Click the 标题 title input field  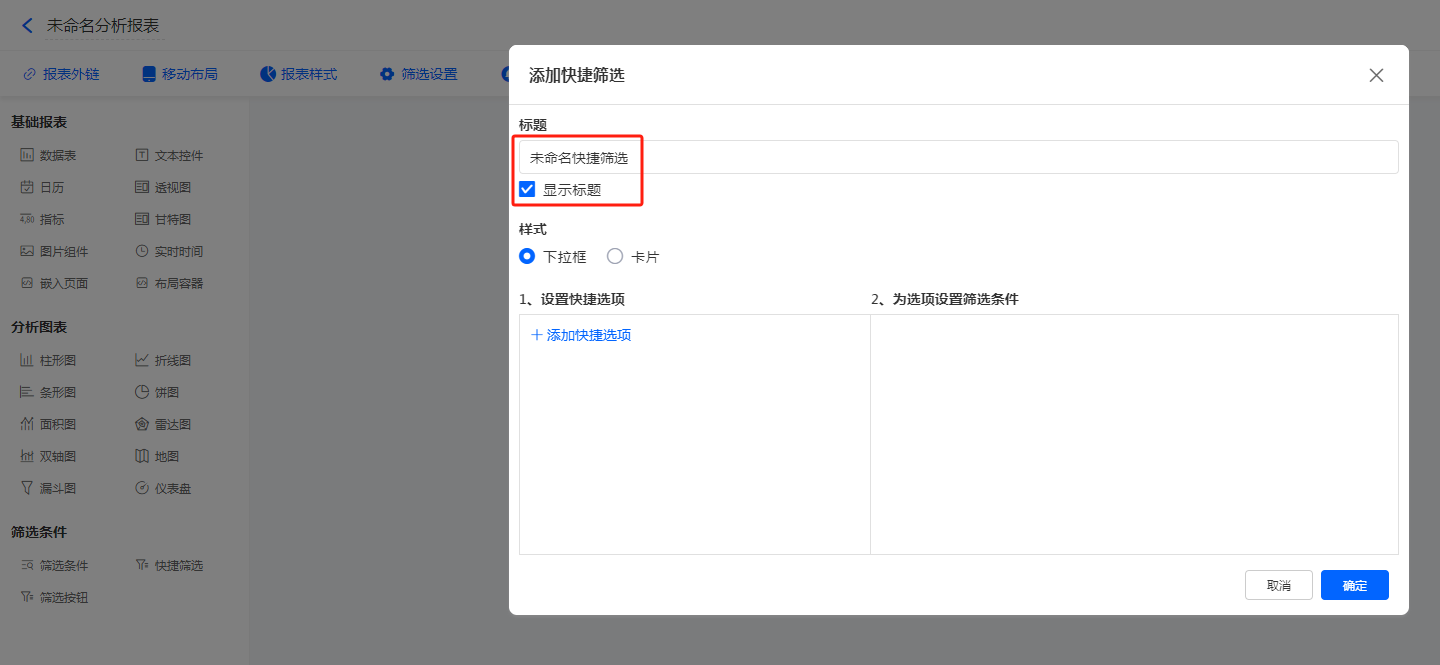coord(958,157)
